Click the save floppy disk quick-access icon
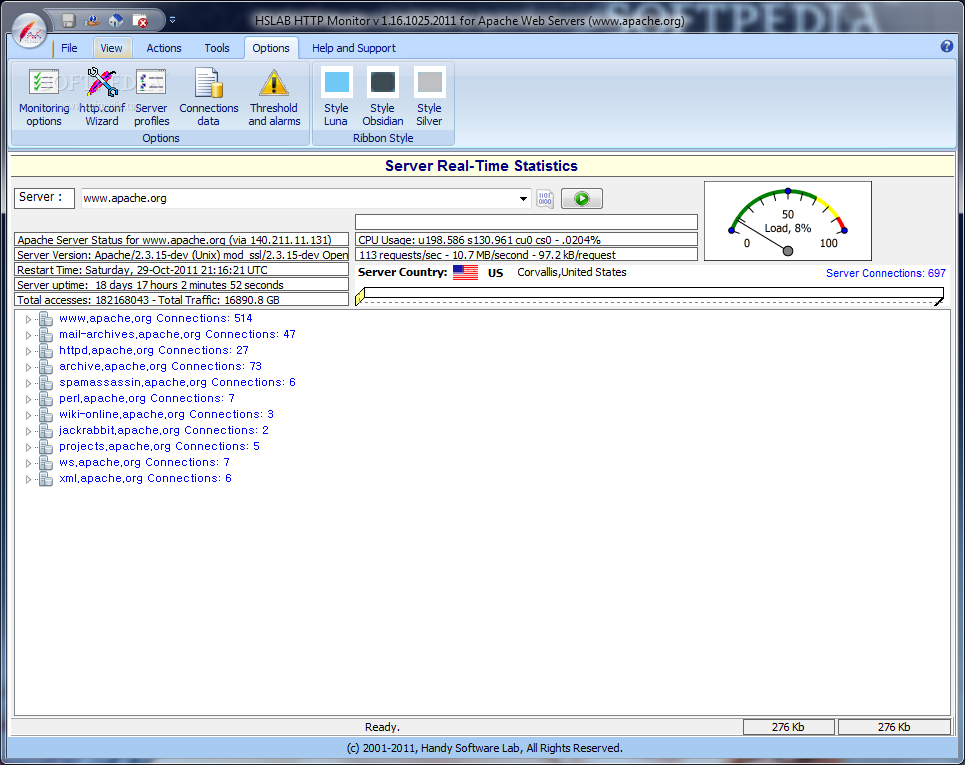Image resolution: width=965 pixels, height=765 pixels. [68, 20]
